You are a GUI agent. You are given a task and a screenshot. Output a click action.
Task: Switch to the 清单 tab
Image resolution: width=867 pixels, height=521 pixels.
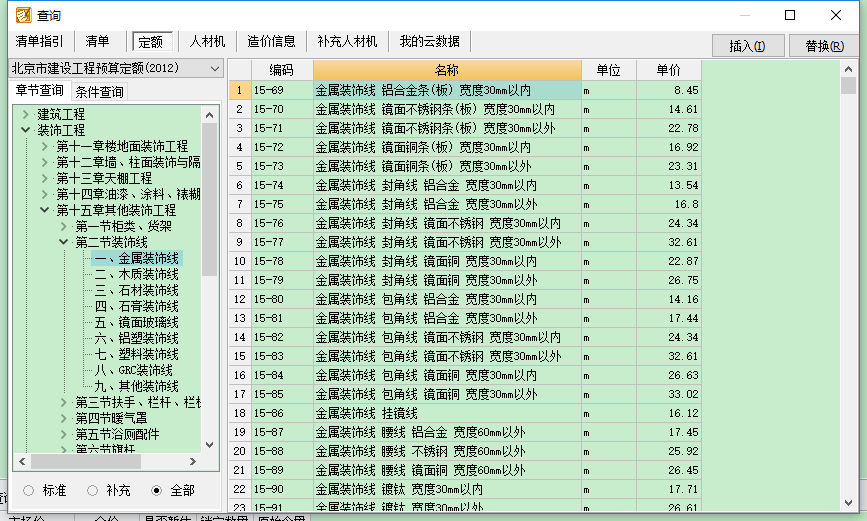click(97, 41)
